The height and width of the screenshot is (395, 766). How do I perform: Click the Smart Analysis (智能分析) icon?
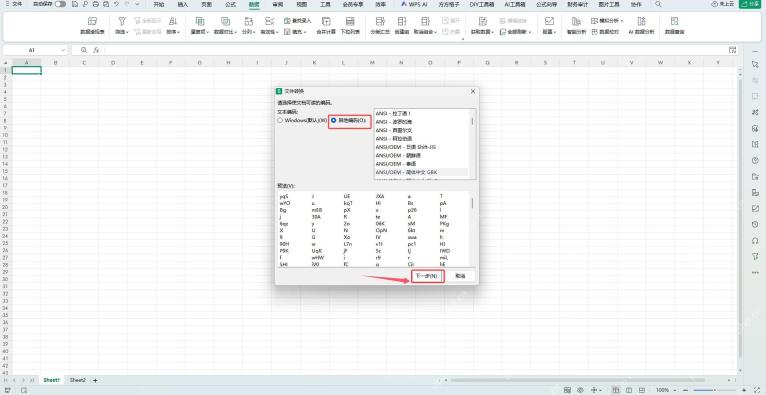(576, 21)
